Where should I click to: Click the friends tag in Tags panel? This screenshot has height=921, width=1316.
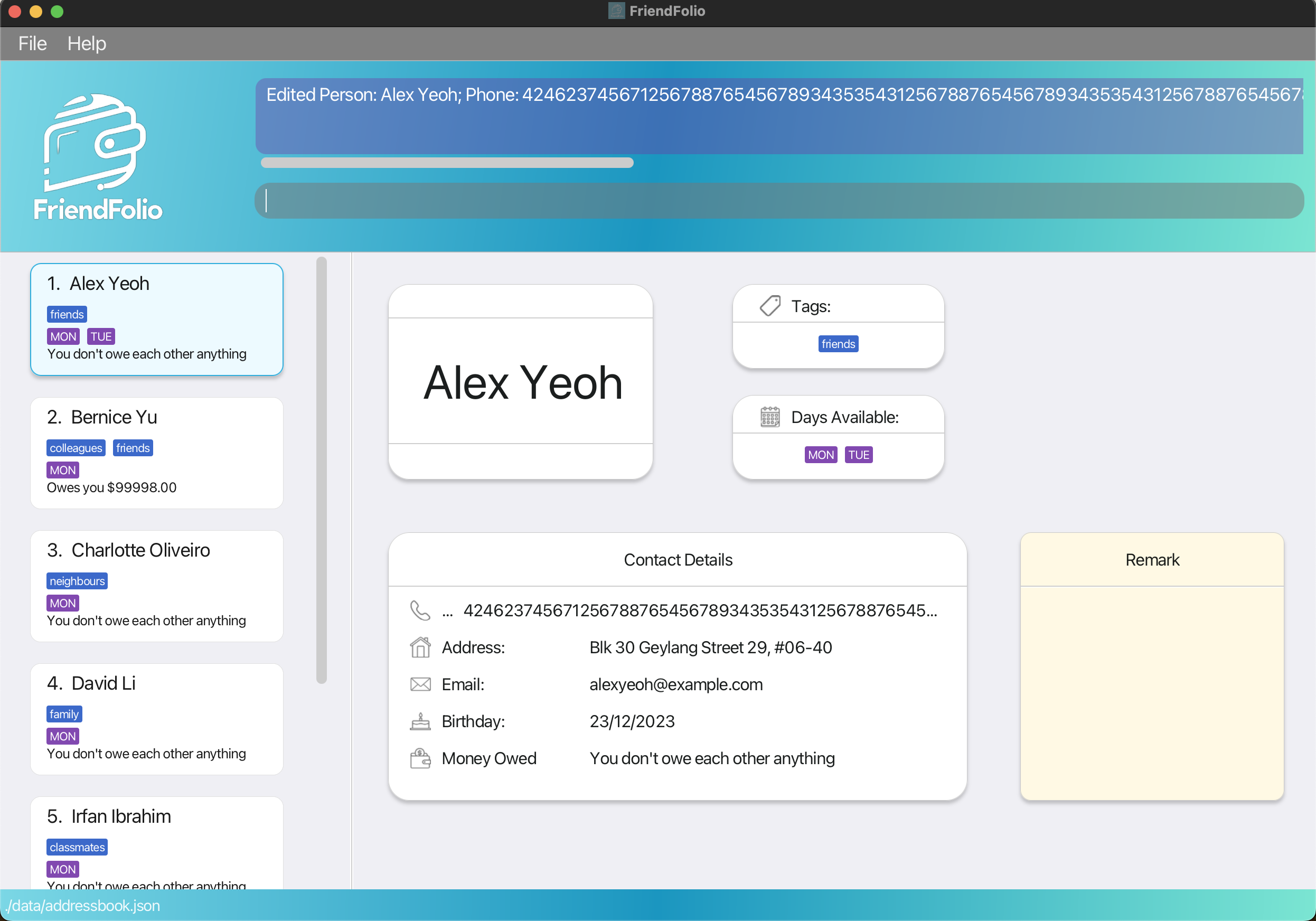[838, 344]
